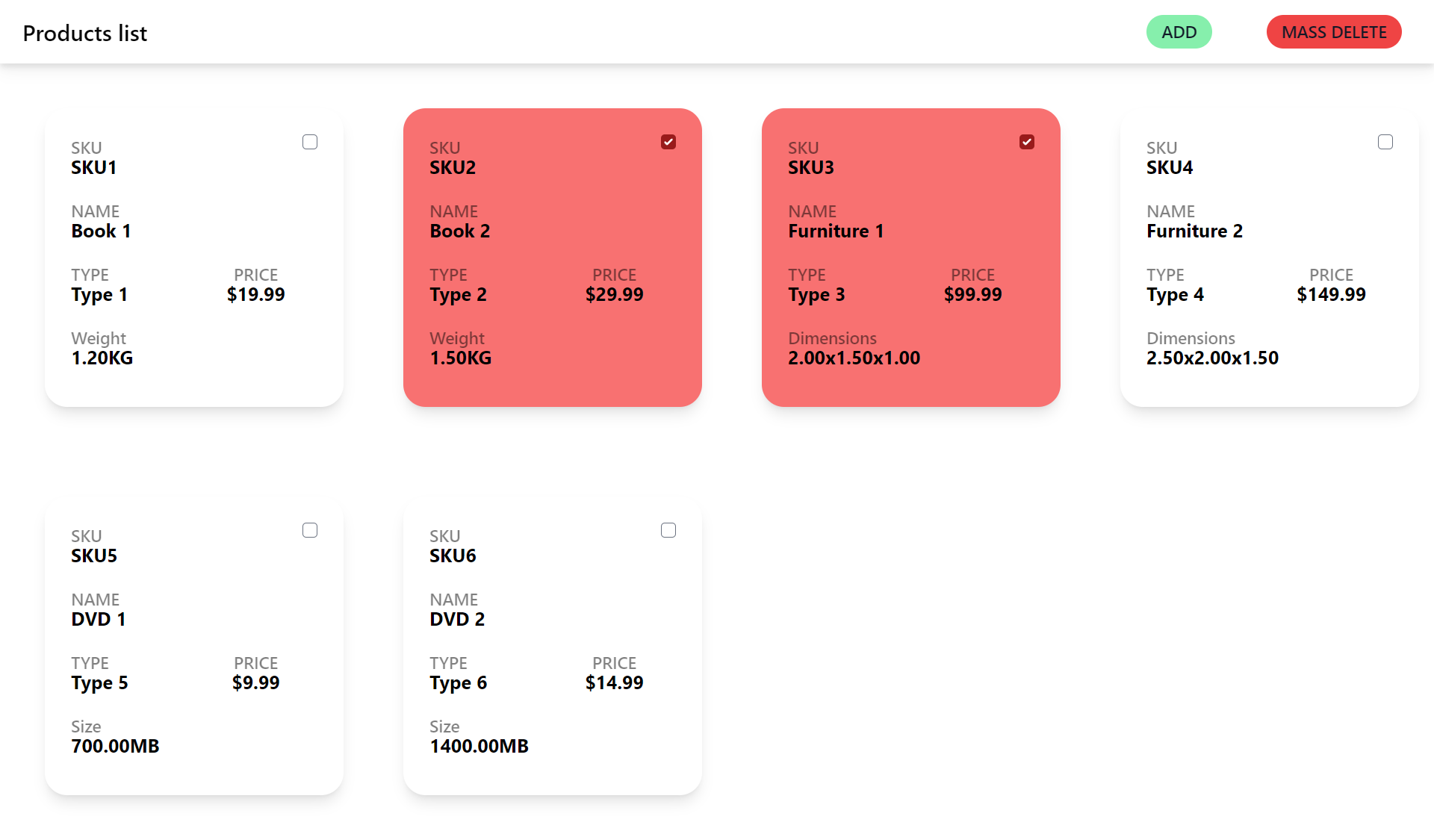Click the 2.00x1.50x1.00 dimensions value
The width and height of the screenshot is (1434, 840).
point(854,358)
